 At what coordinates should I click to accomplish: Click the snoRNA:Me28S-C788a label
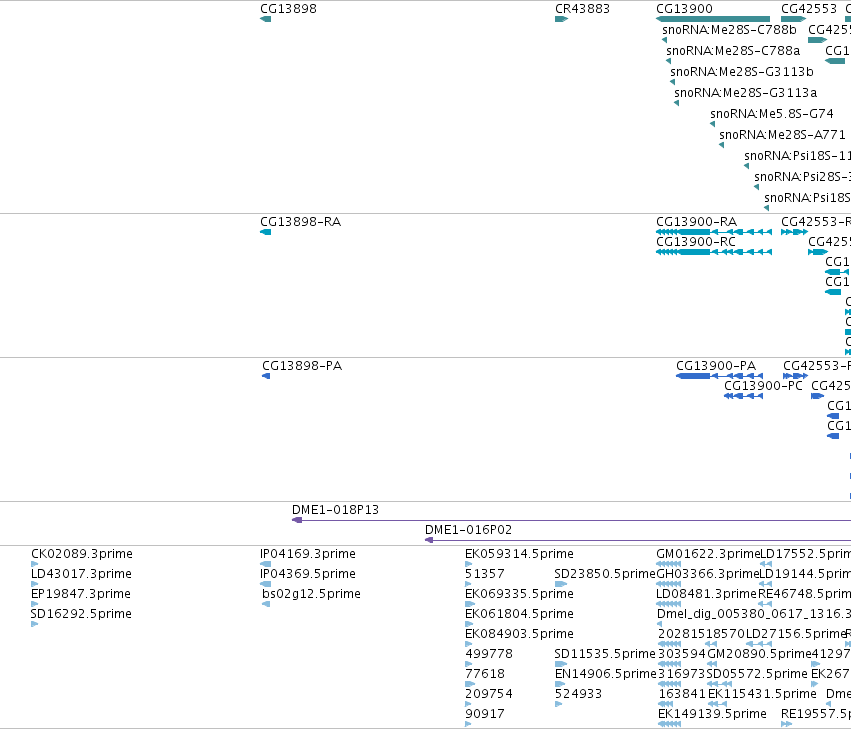[x=733, y=51]
